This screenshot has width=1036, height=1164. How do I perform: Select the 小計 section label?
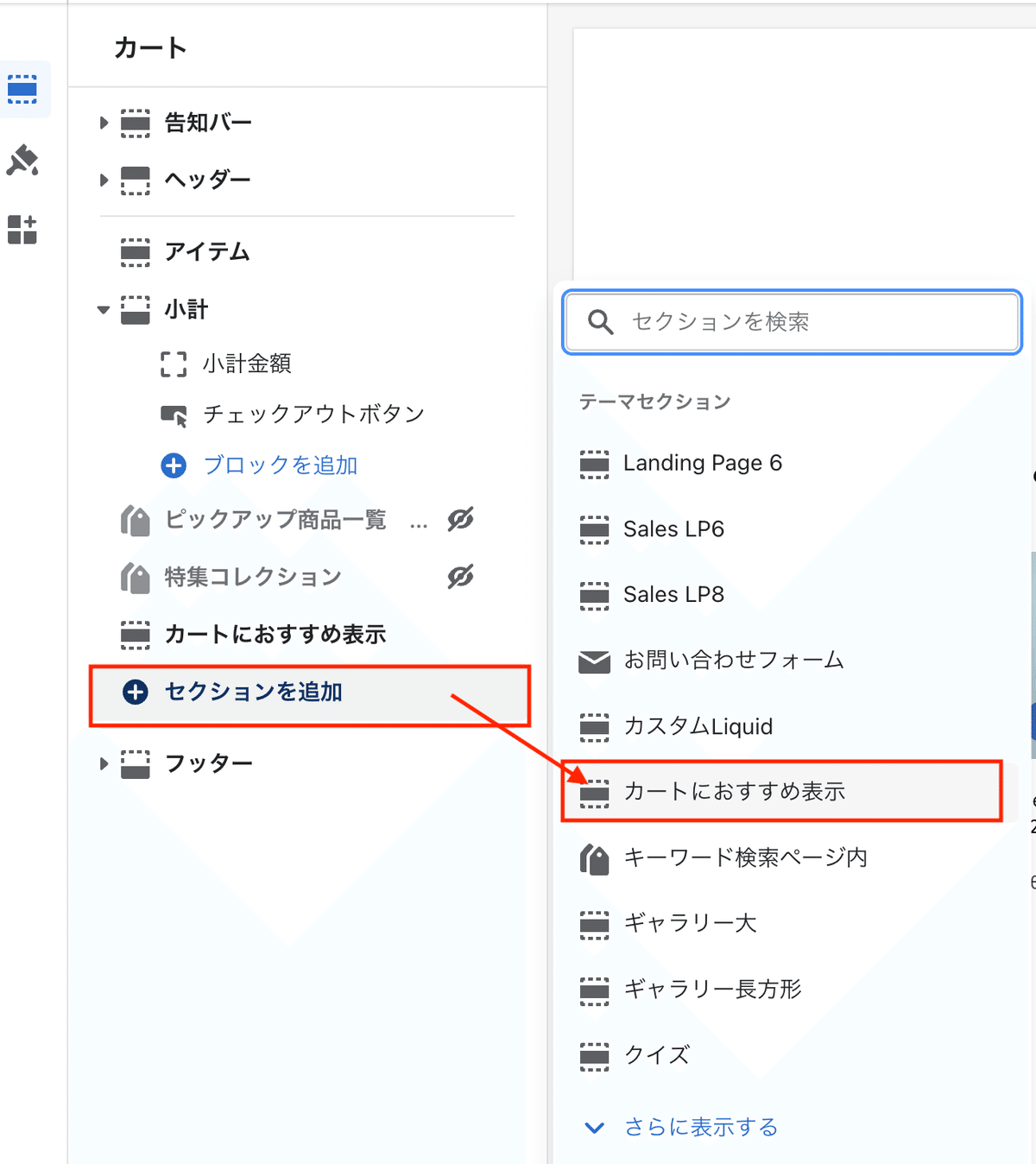(186, 310)
